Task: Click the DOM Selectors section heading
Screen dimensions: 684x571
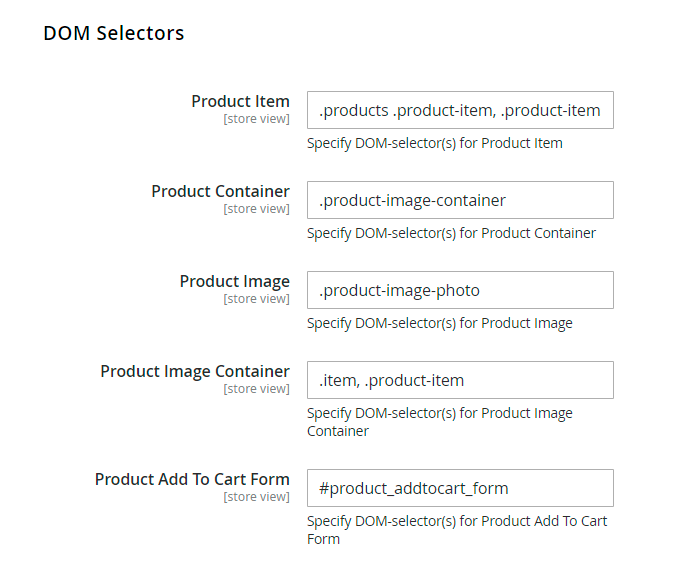Action: click(x=113, y=33)
